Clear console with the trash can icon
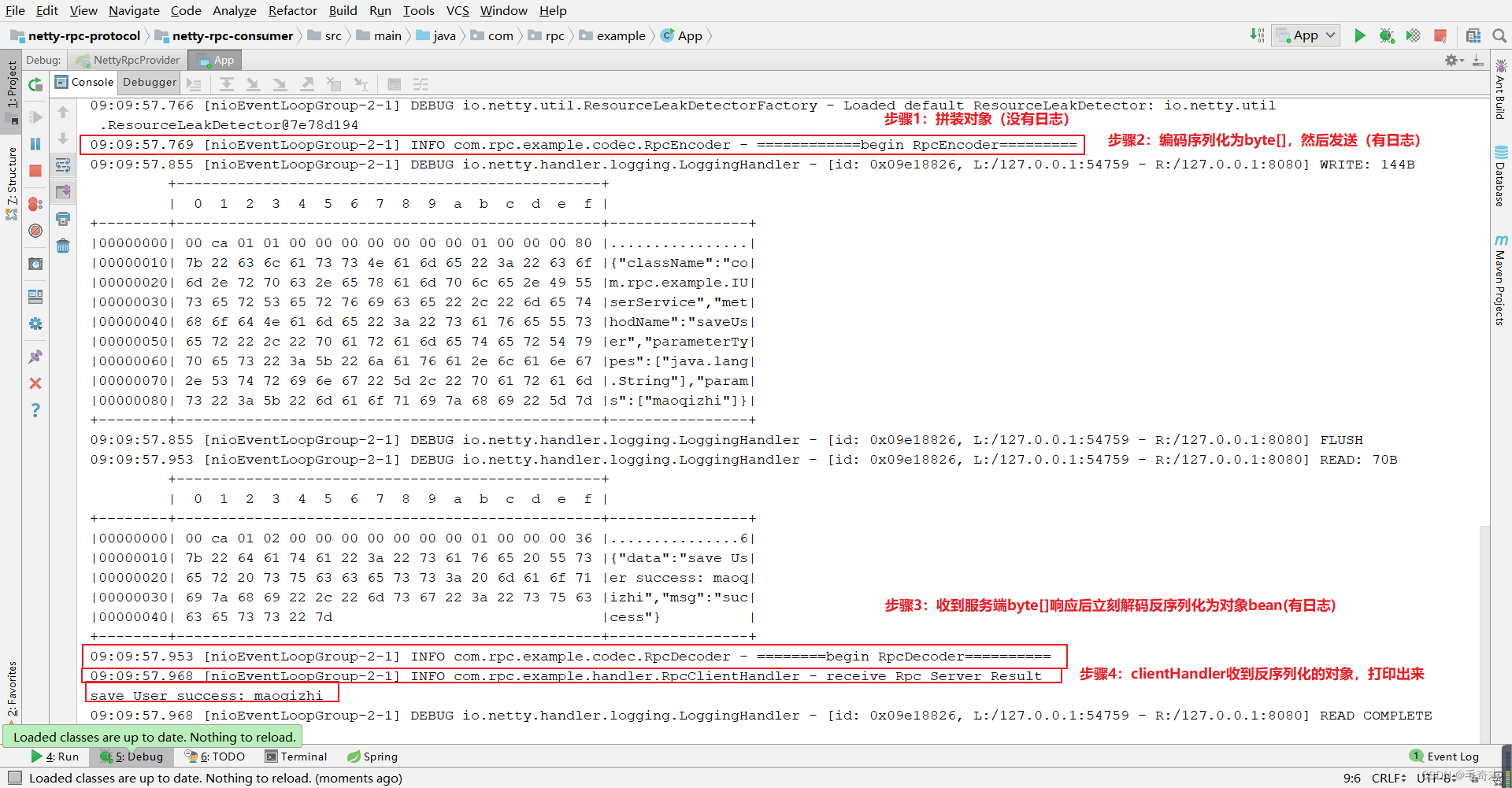 click(x=63, y=246)
